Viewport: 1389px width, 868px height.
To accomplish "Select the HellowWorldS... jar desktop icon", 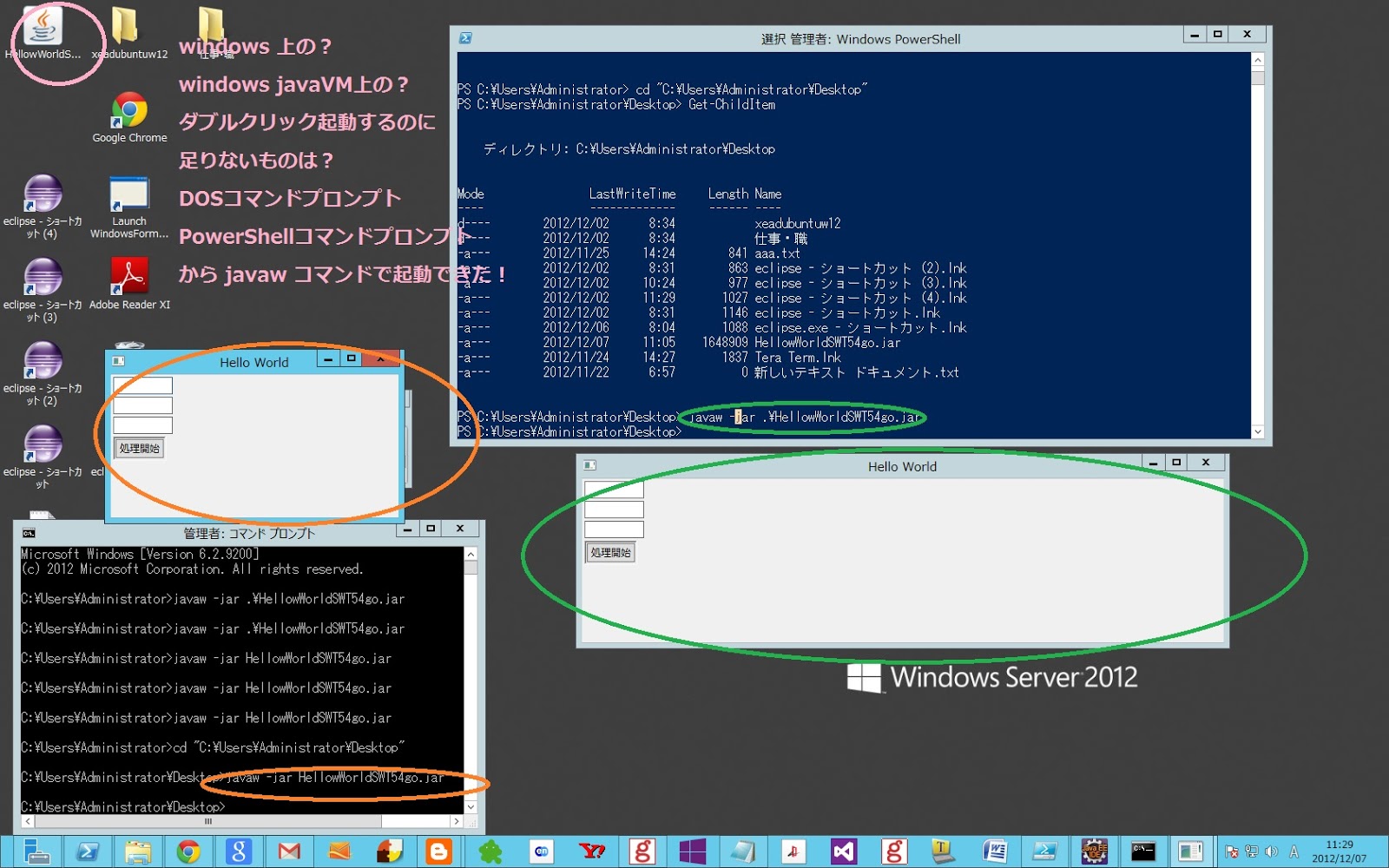I will (43, 33).
